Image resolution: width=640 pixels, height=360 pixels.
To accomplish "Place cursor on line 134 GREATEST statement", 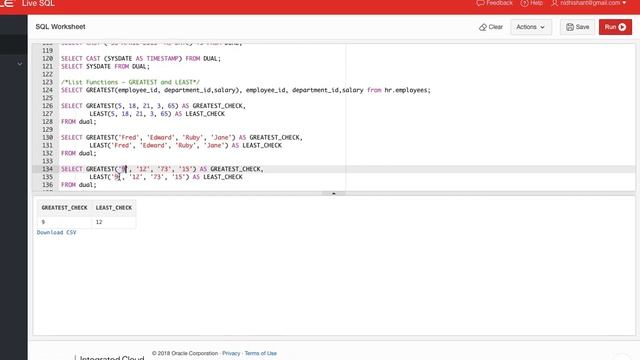I will 162,169.
